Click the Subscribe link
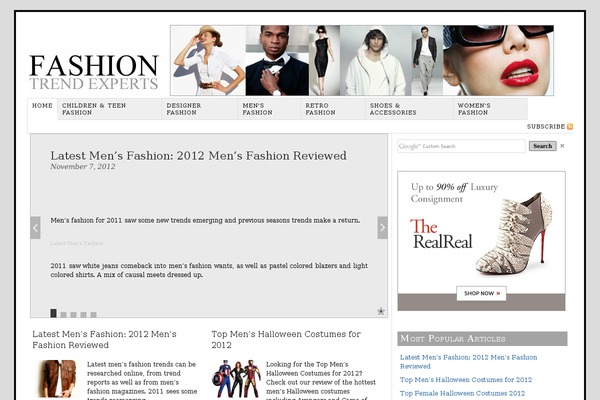This screenshot has width=600, height=400. pyautogui.click(x=546, y=127)
